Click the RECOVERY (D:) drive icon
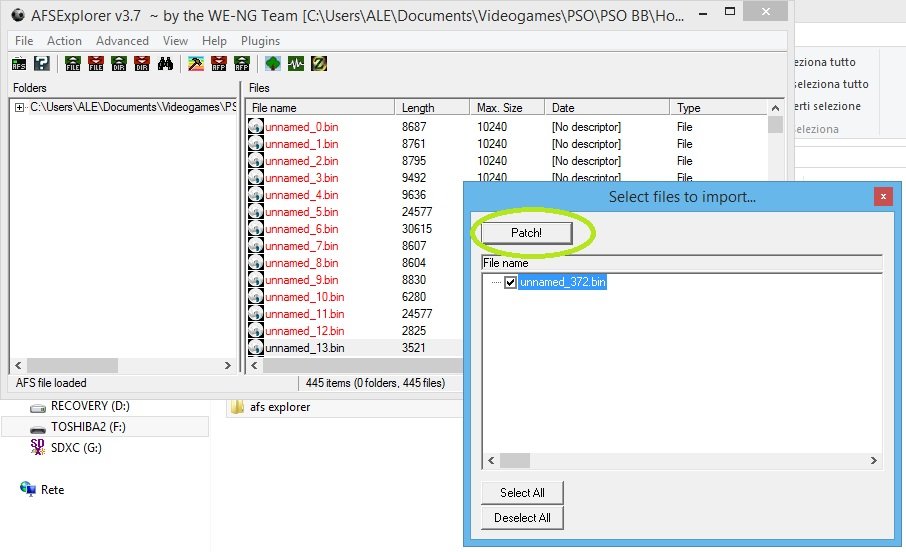Viewport: 906px width, 552px height. click(x=38, y=407)
